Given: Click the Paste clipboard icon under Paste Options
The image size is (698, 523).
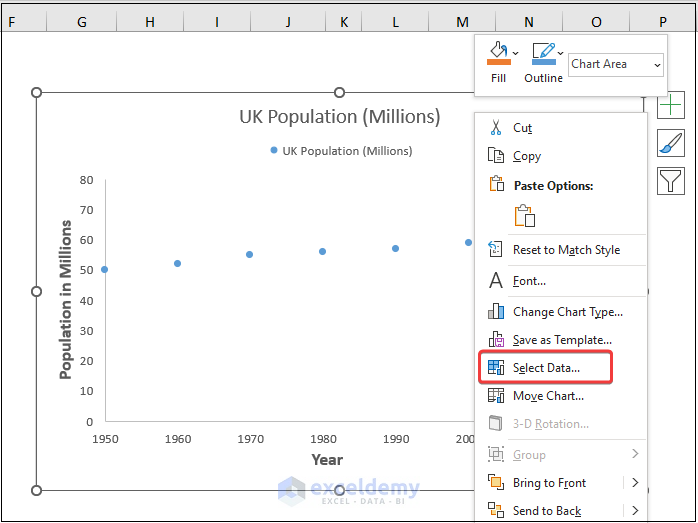Looking at the screenshot, I should point(525,216).
